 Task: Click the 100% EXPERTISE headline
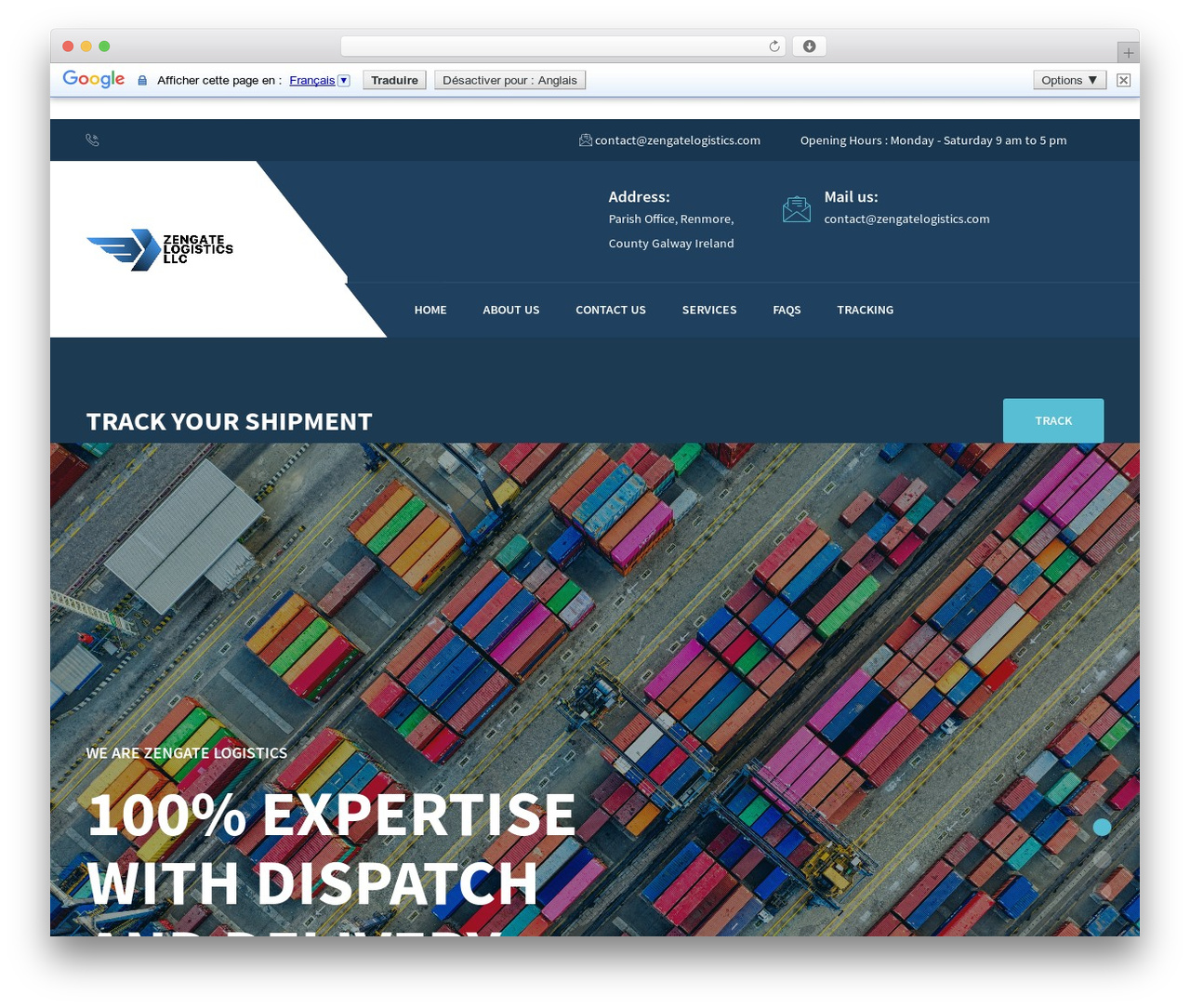point(332,815)
